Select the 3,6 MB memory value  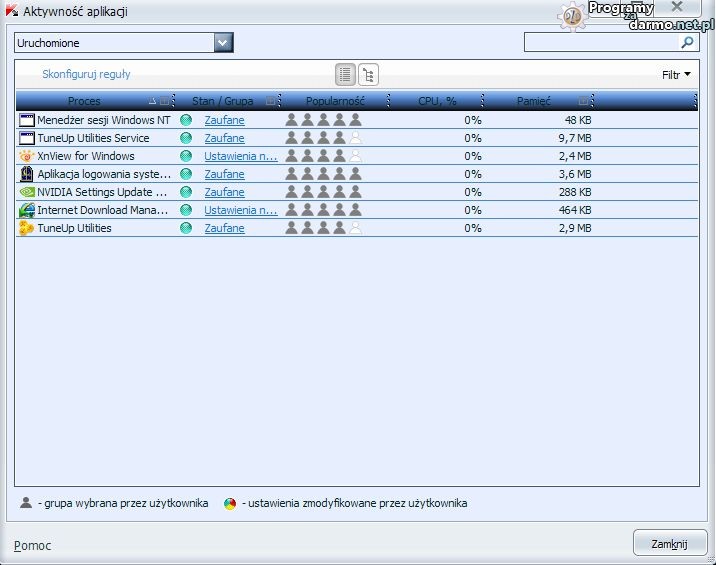click(575, 174)
